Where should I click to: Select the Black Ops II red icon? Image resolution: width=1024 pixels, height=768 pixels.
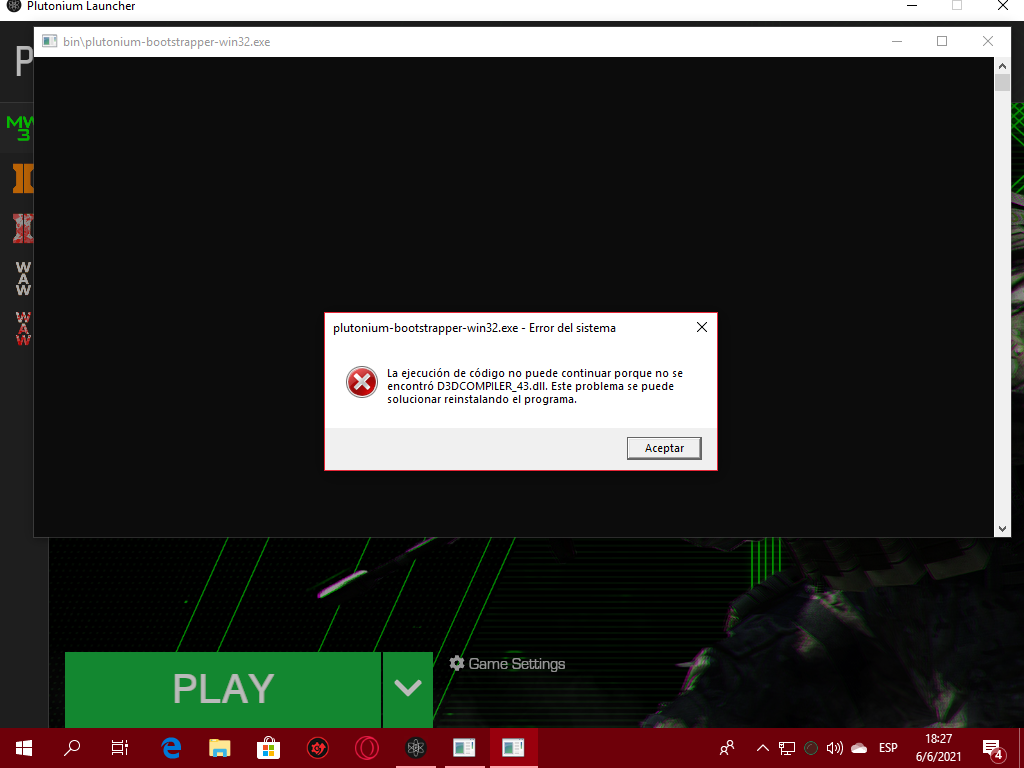click(x=23, y=228)
